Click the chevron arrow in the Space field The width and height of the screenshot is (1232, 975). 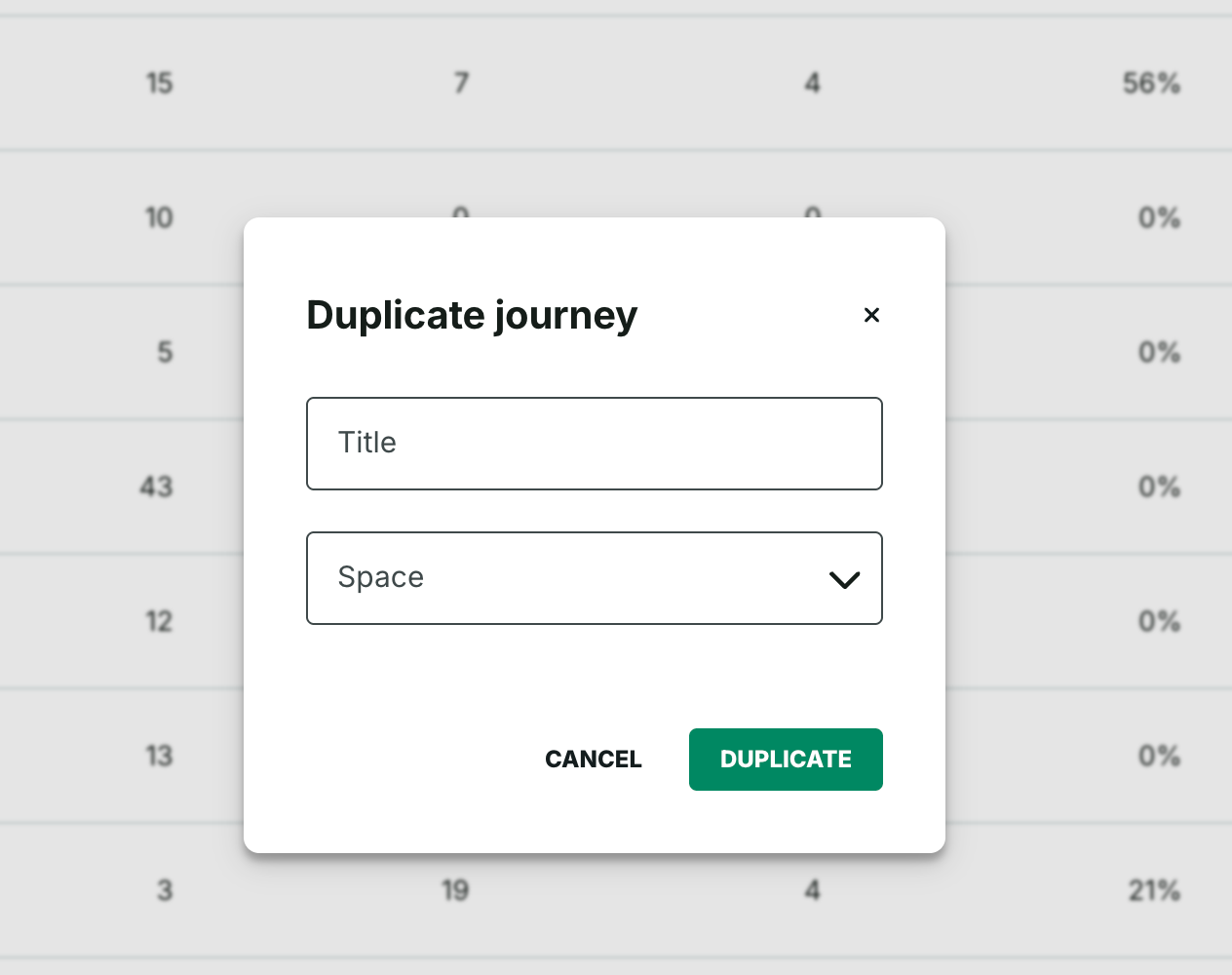[843, 579]
